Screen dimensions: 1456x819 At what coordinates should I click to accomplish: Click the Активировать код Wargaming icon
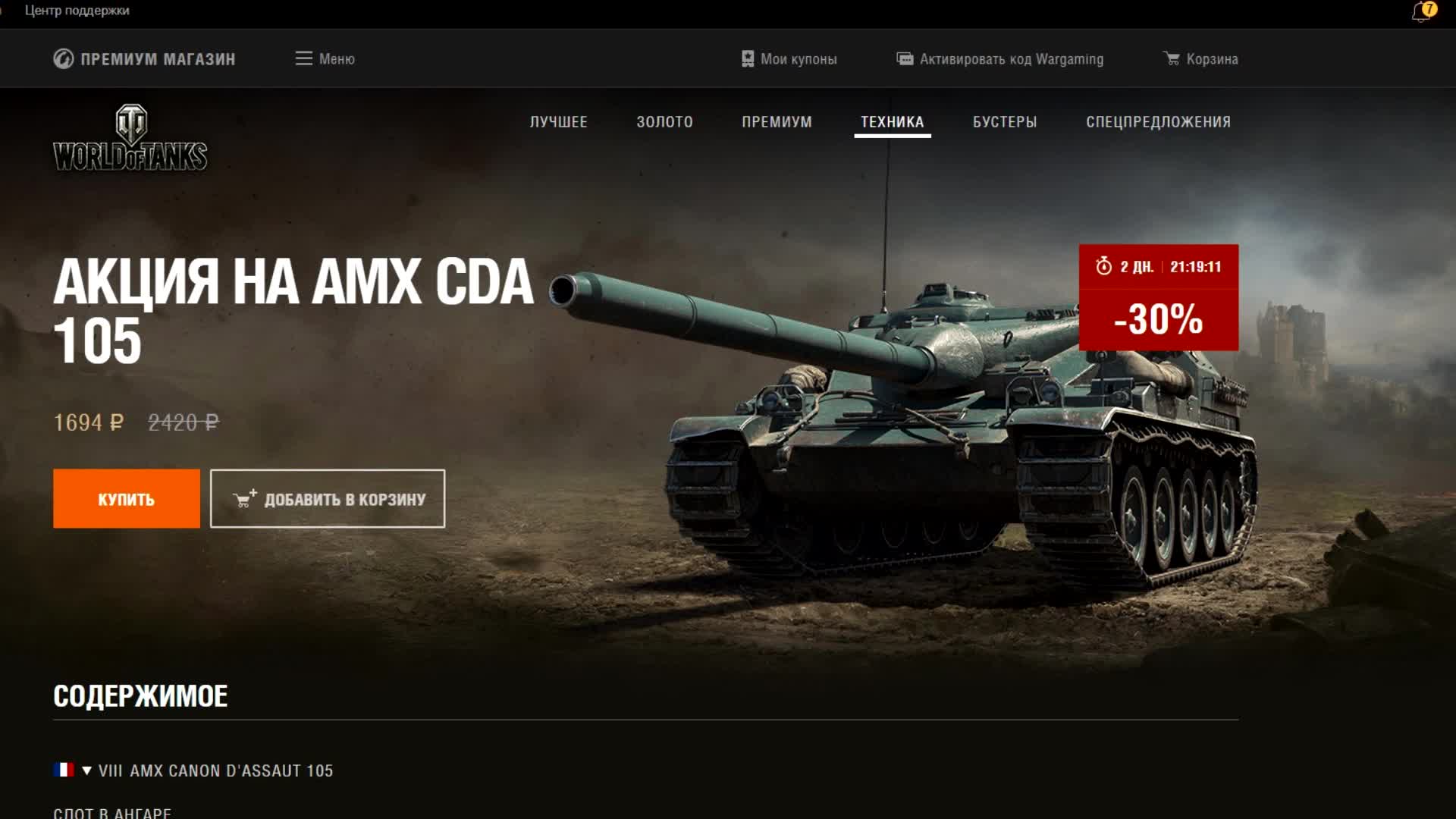point(905,58)
